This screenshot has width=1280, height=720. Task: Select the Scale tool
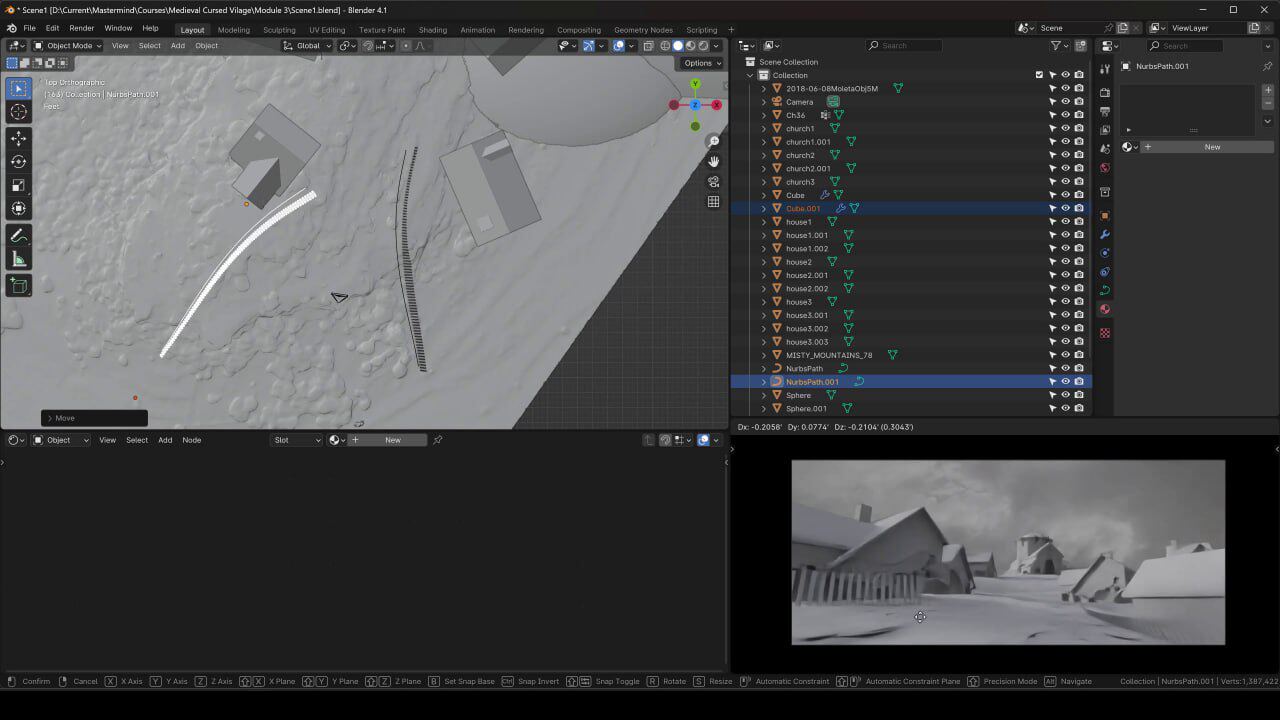tap(17, 185)
